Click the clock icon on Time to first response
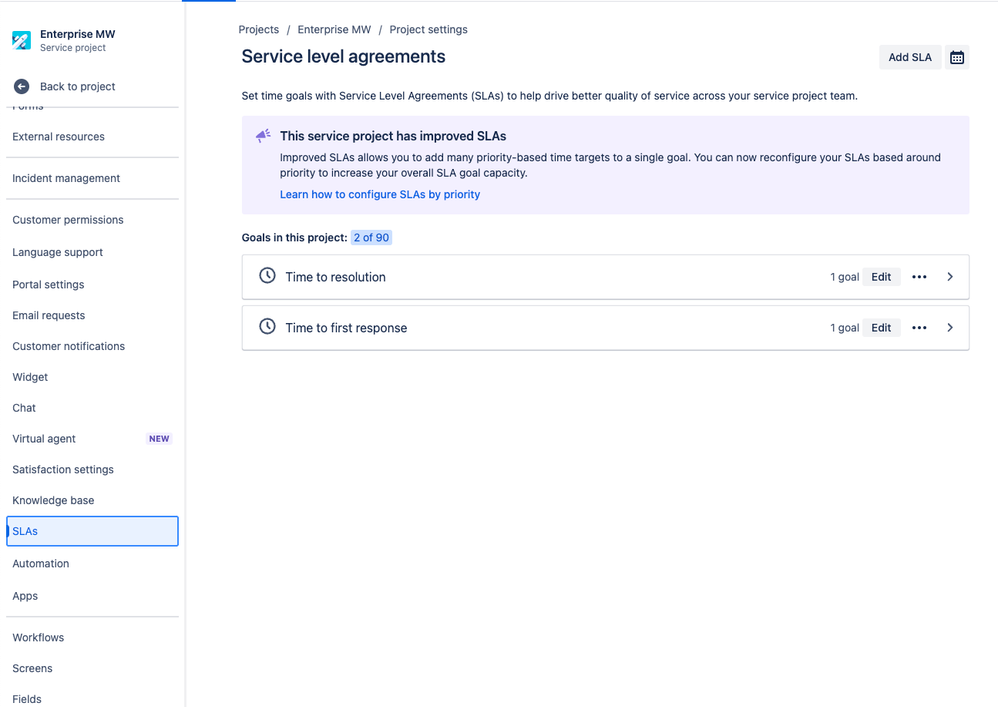The width and height of the screenshot is (998, 707). 267,327
